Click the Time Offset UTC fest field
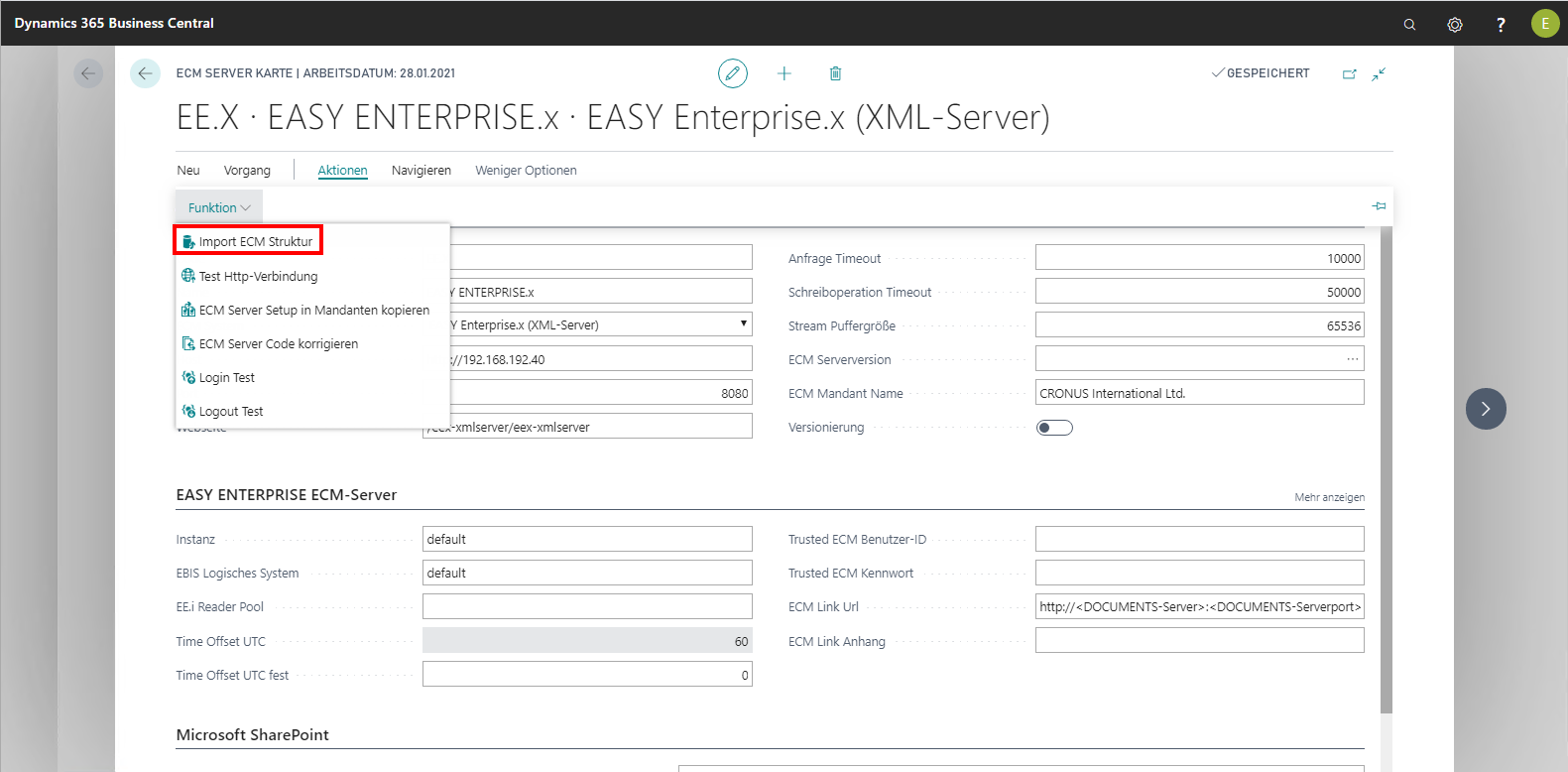 click(x=587, y=675)
